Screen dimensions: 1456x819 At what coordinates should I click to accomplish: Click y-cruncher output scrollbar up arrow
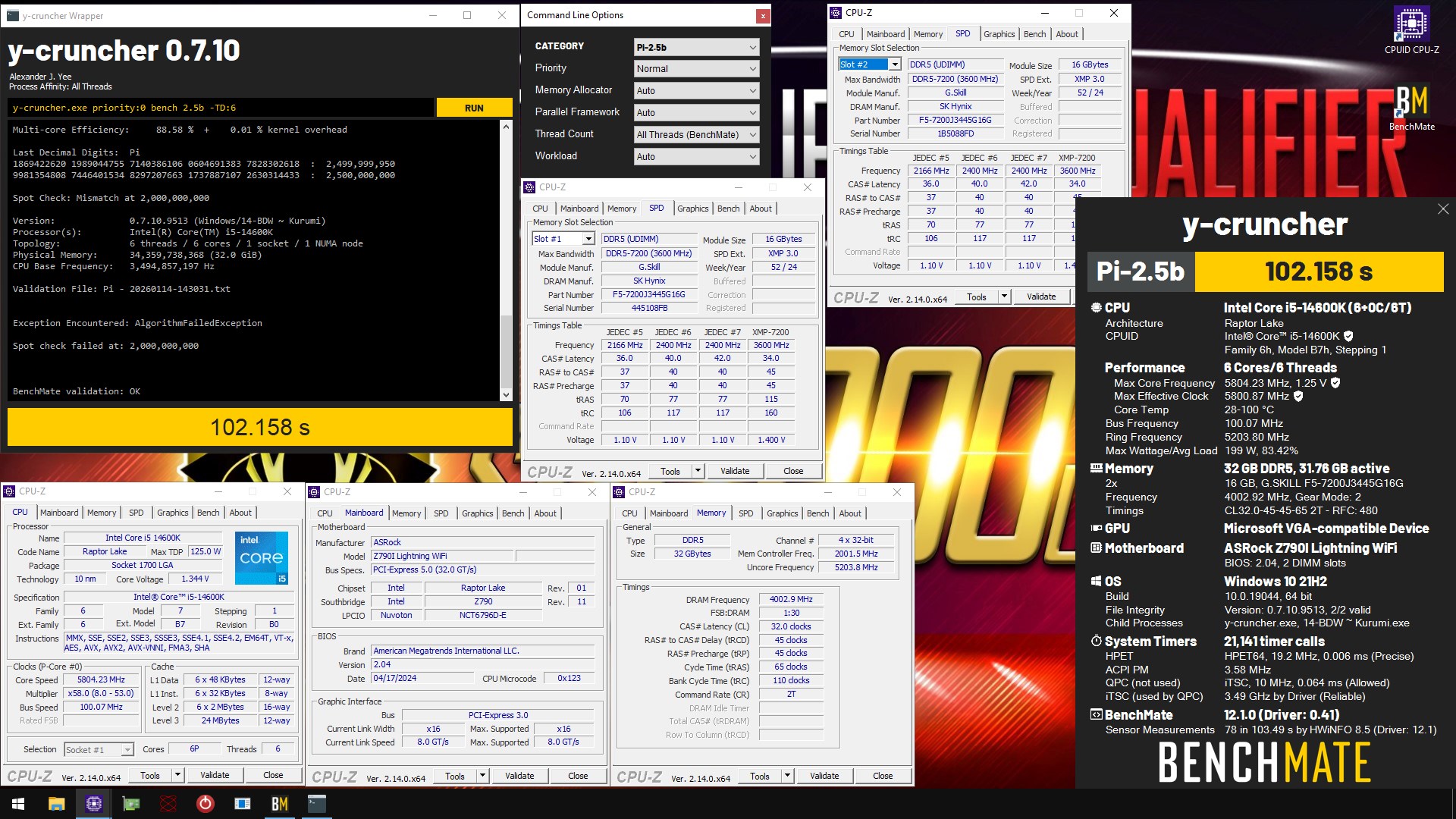(506, 126)
